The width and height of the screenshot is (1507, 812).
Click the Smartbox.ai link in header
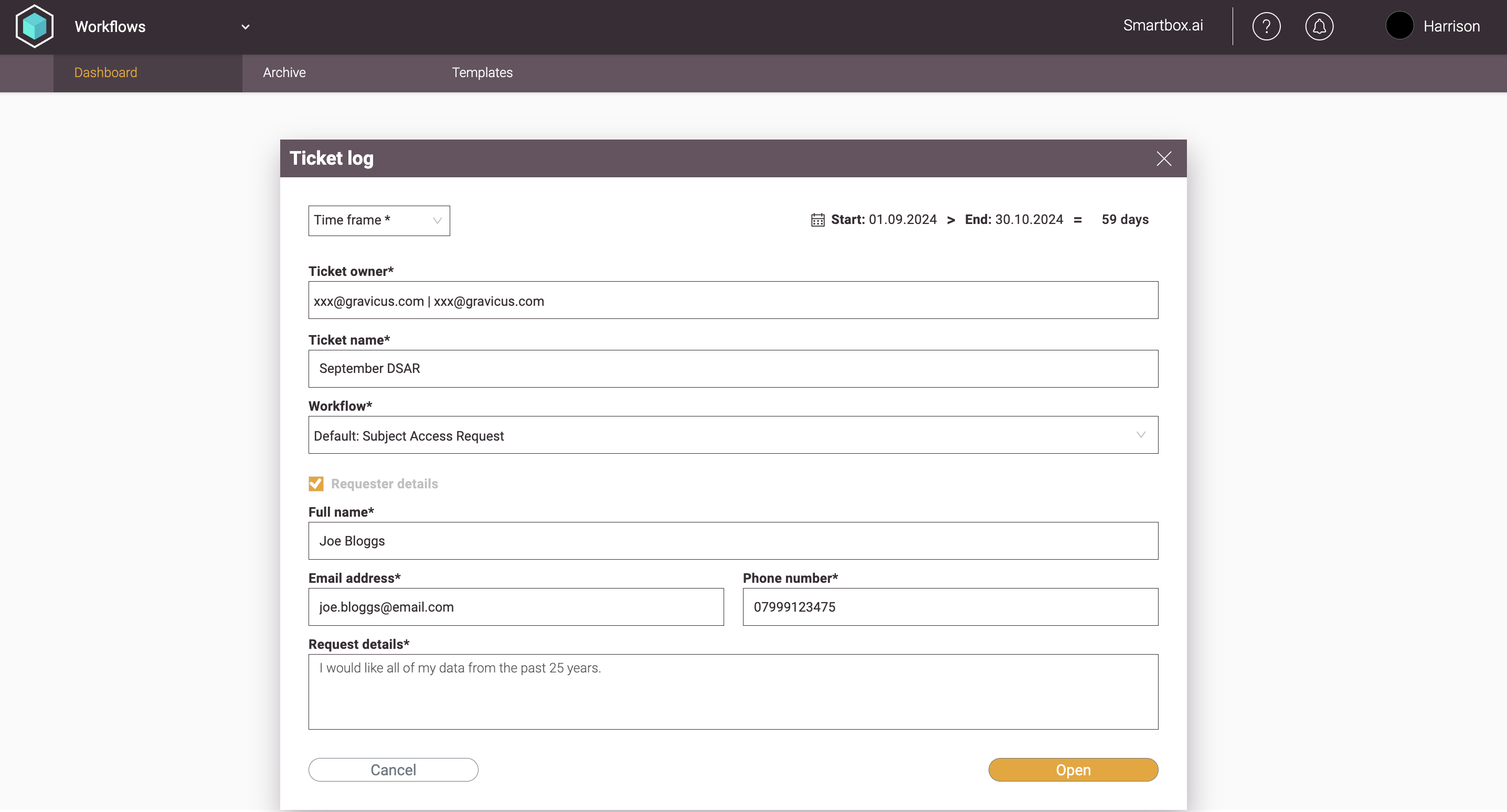click(1162, 26)
